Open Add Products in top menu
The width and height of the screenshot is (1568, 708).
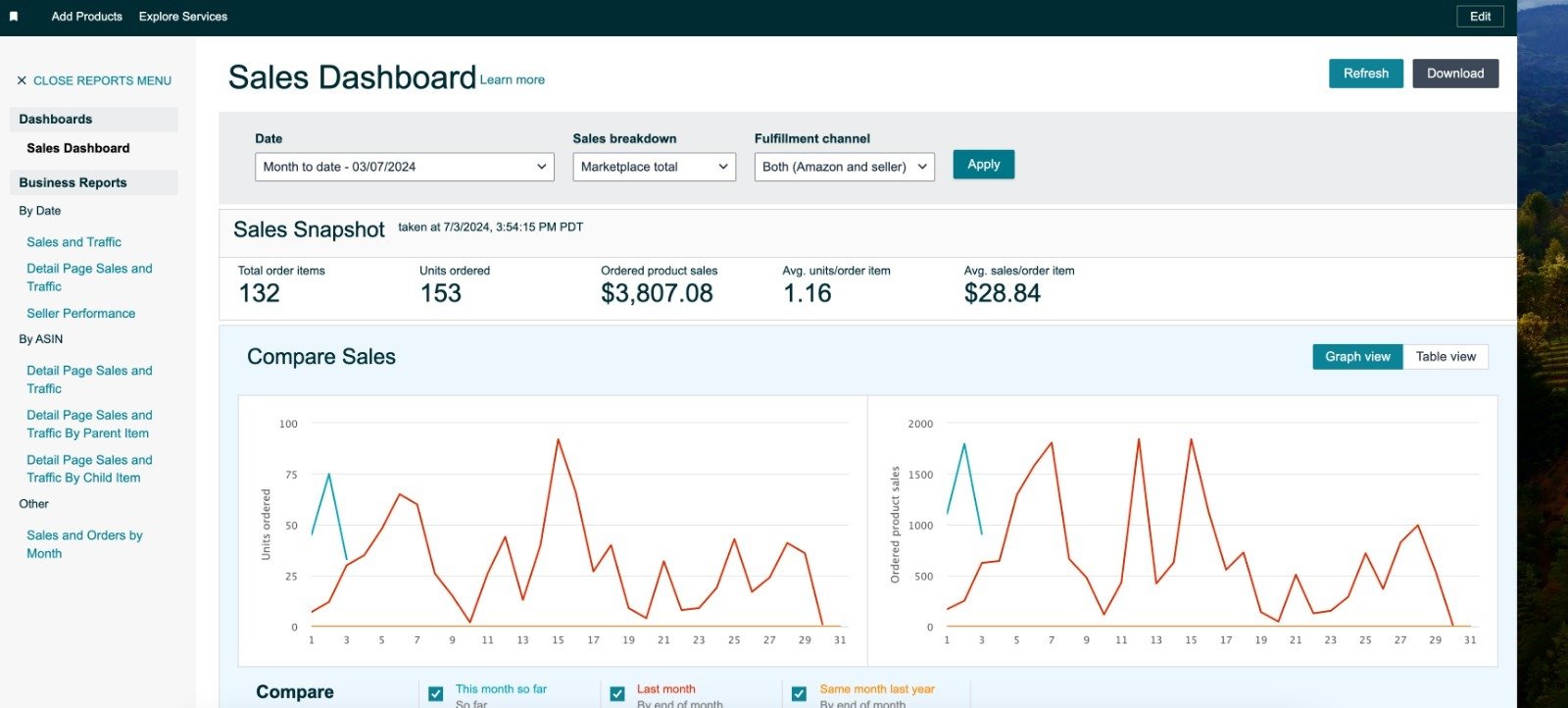coord(87,17)
